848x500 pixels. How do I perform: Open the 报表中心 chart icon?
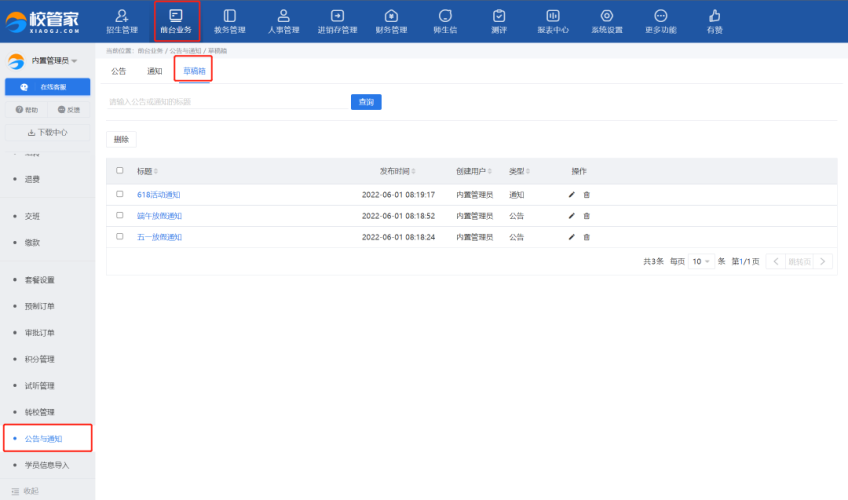(x=553, y=16)
